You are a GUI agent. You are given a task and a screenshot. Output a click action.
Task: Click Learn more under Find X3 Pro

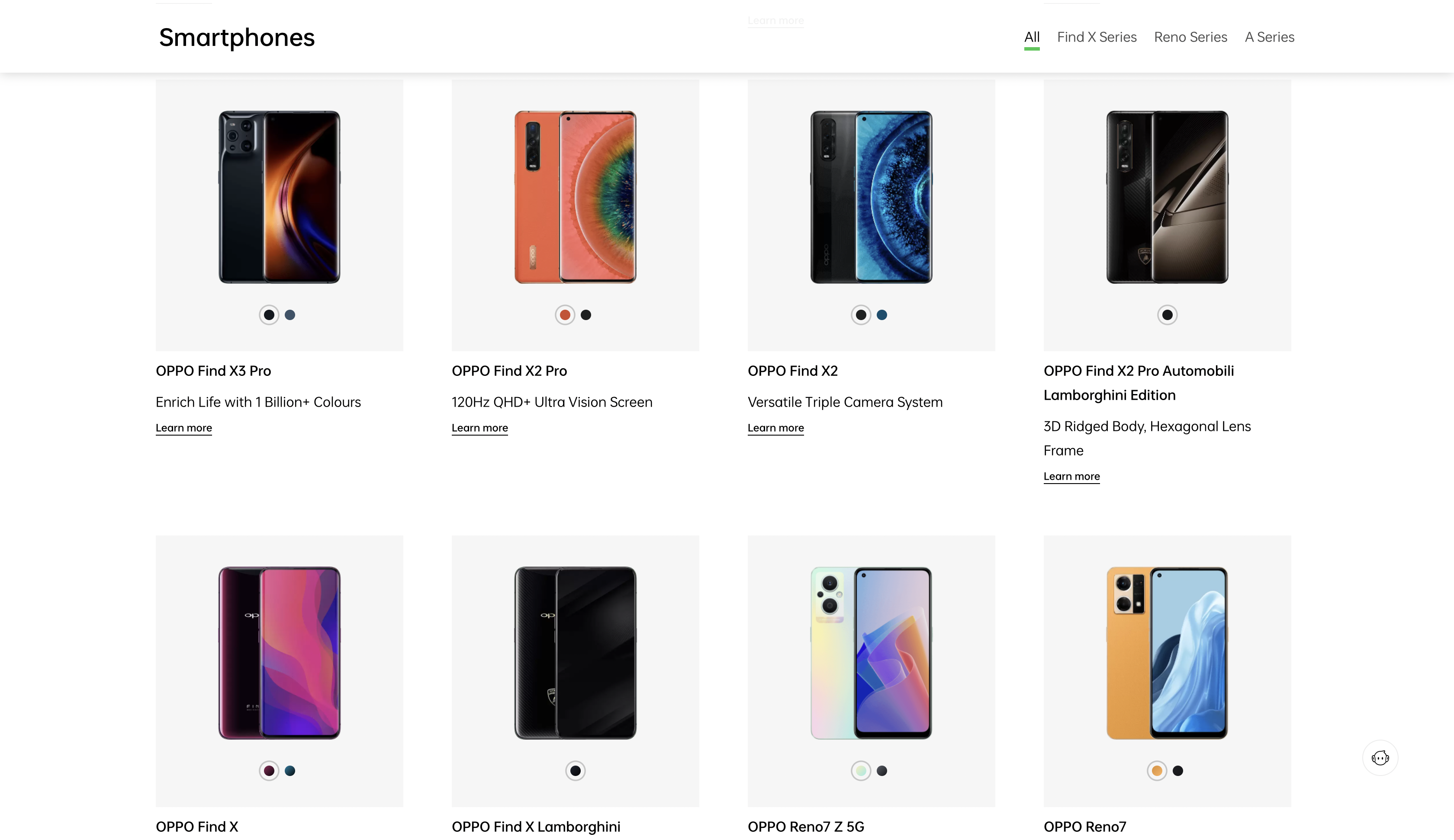pyautogui.click(x=183, y=428)
